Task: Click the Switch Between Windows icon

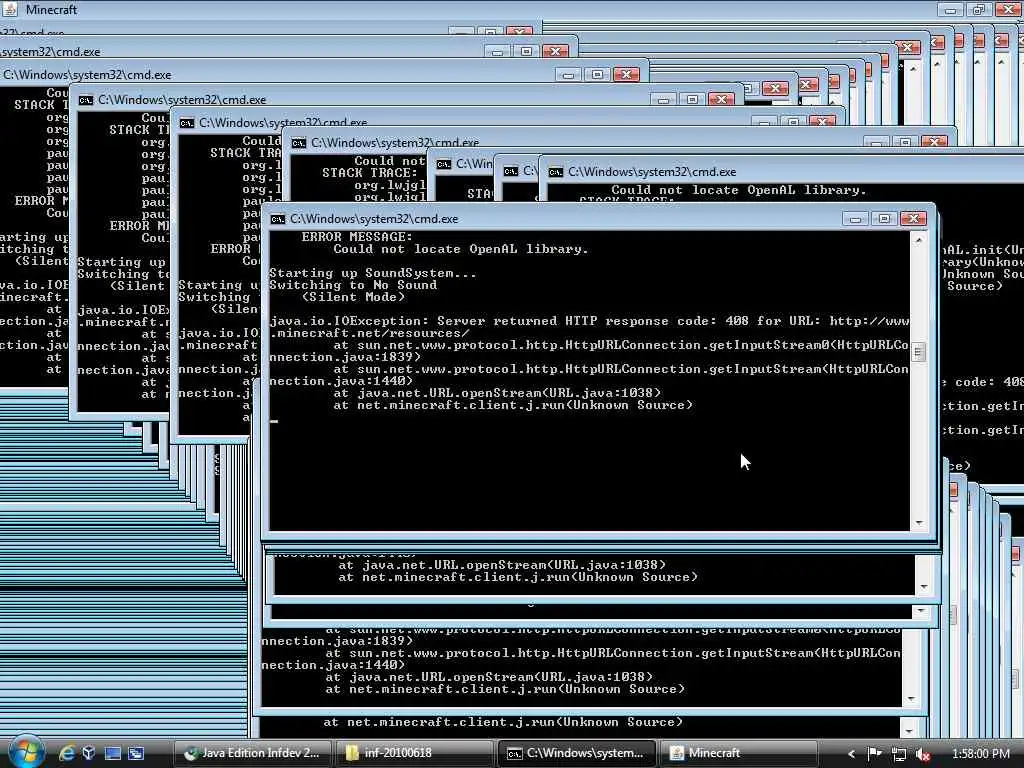Action: [x=136, y=753]
